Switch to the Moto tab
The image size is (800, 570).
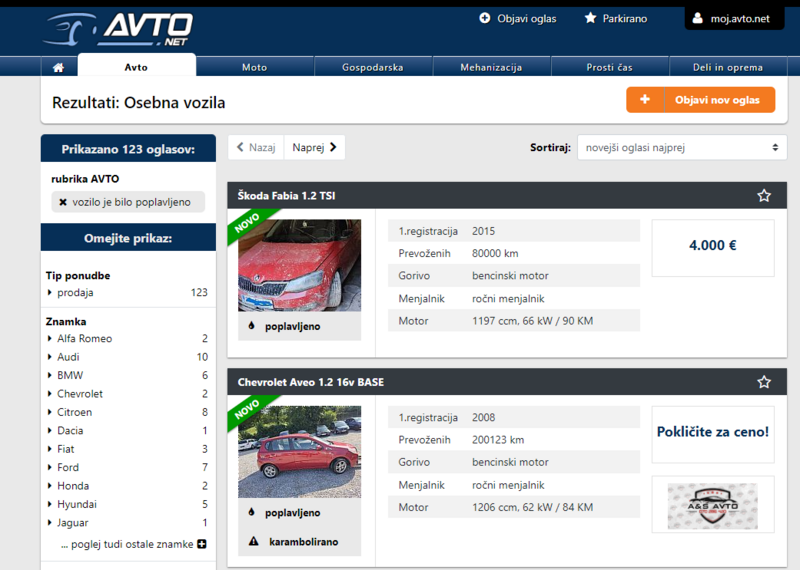point(254,67)
